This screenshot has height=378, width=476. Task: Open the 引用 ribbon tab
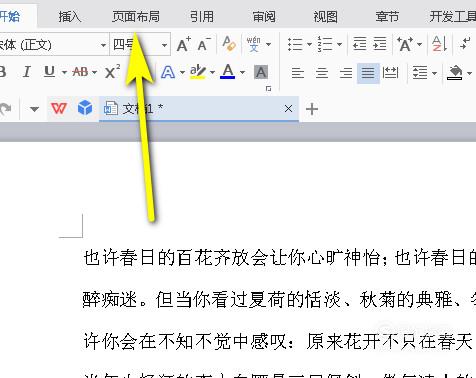coord(202,16)
